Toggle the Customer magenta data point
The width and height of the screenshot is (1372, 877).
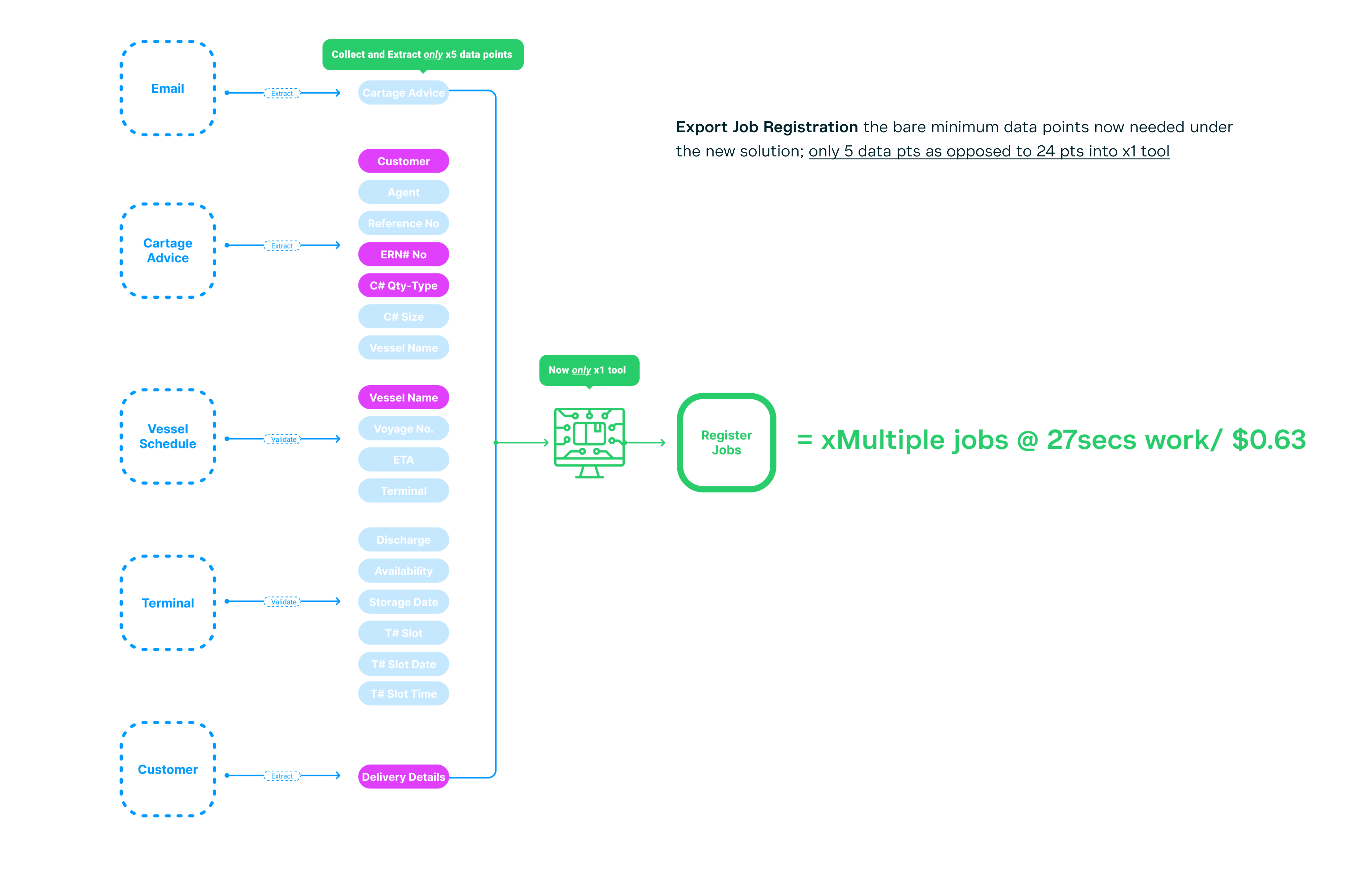coord(404,161)
